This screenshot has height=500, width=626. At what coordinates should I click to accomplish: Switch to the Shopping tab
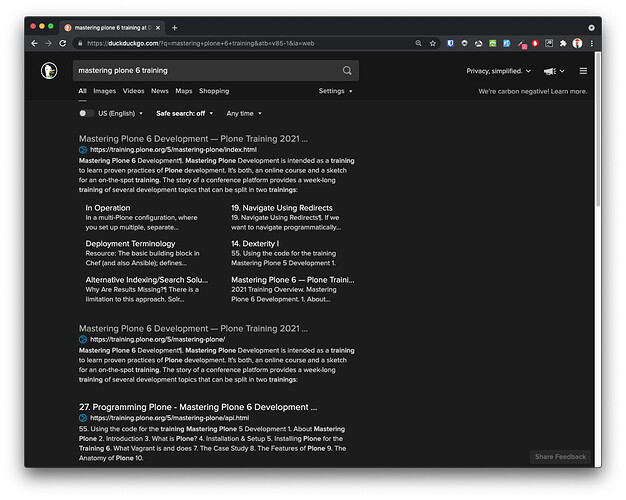[x=214, y=91]
